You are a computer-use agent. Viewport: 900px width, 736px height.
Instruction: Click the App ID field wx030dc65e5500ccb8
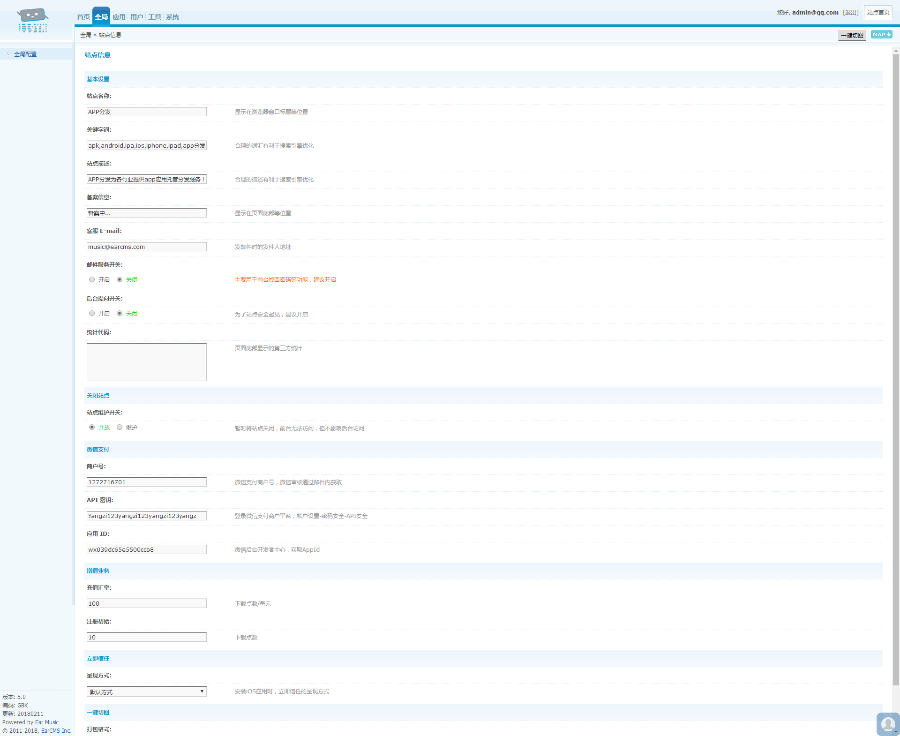click(146, 549)
